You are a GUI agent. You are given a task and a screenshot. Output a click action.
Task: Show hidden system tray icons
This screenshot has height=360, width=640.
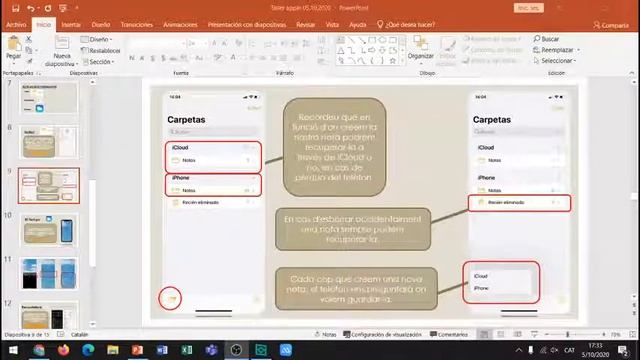click(519, 350)
